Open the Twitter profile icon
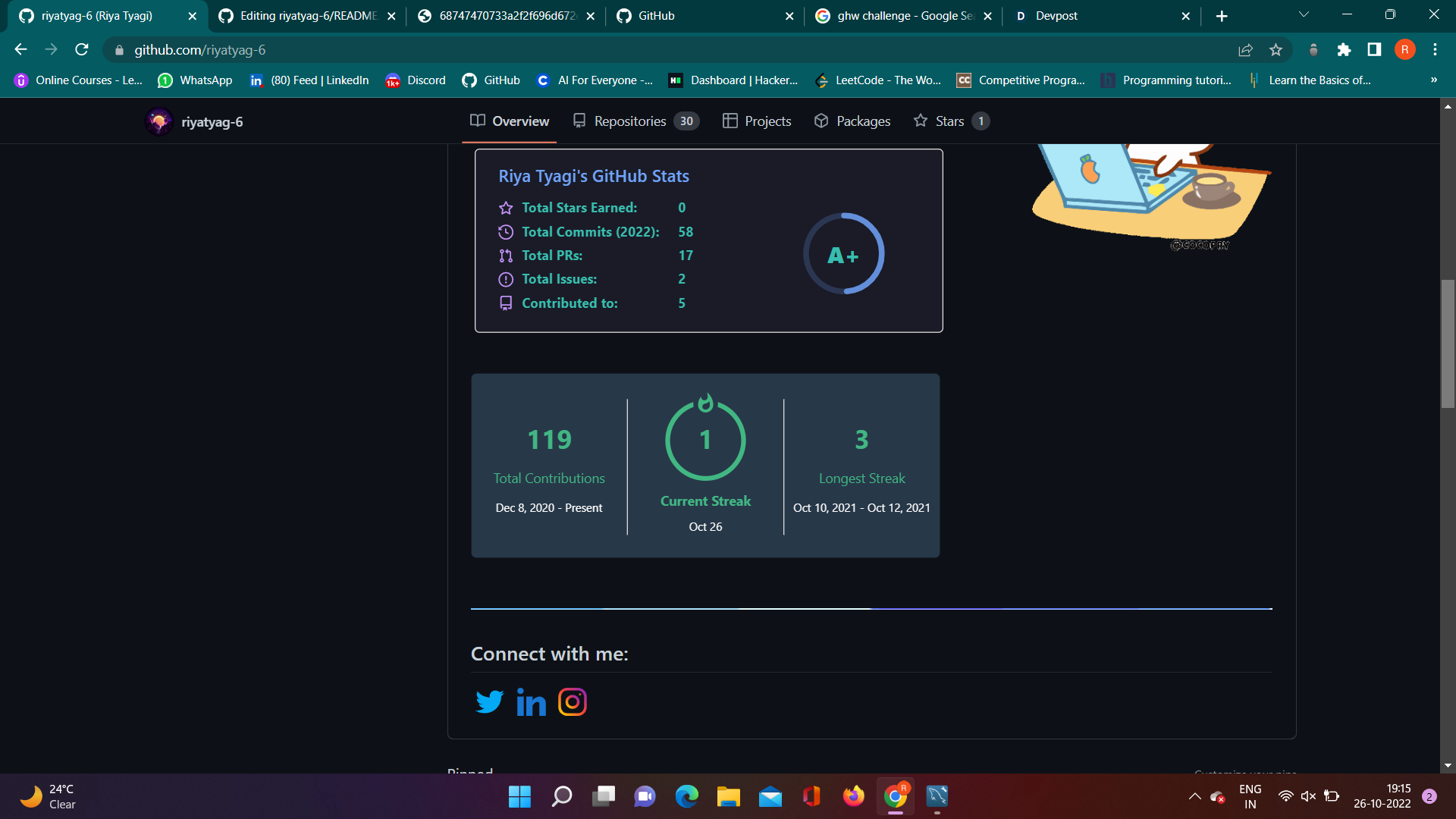 tap(489, 702)
